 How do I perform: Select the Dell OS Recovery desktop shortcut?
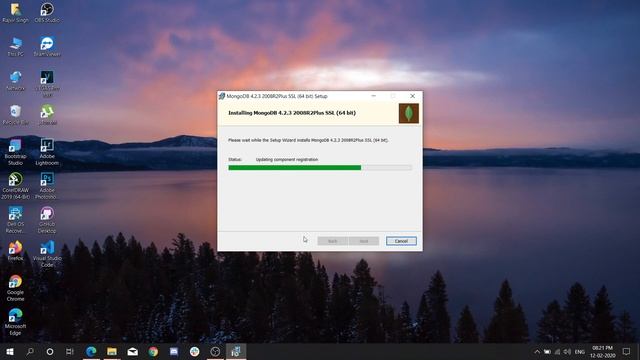click(x=16, y=220)
